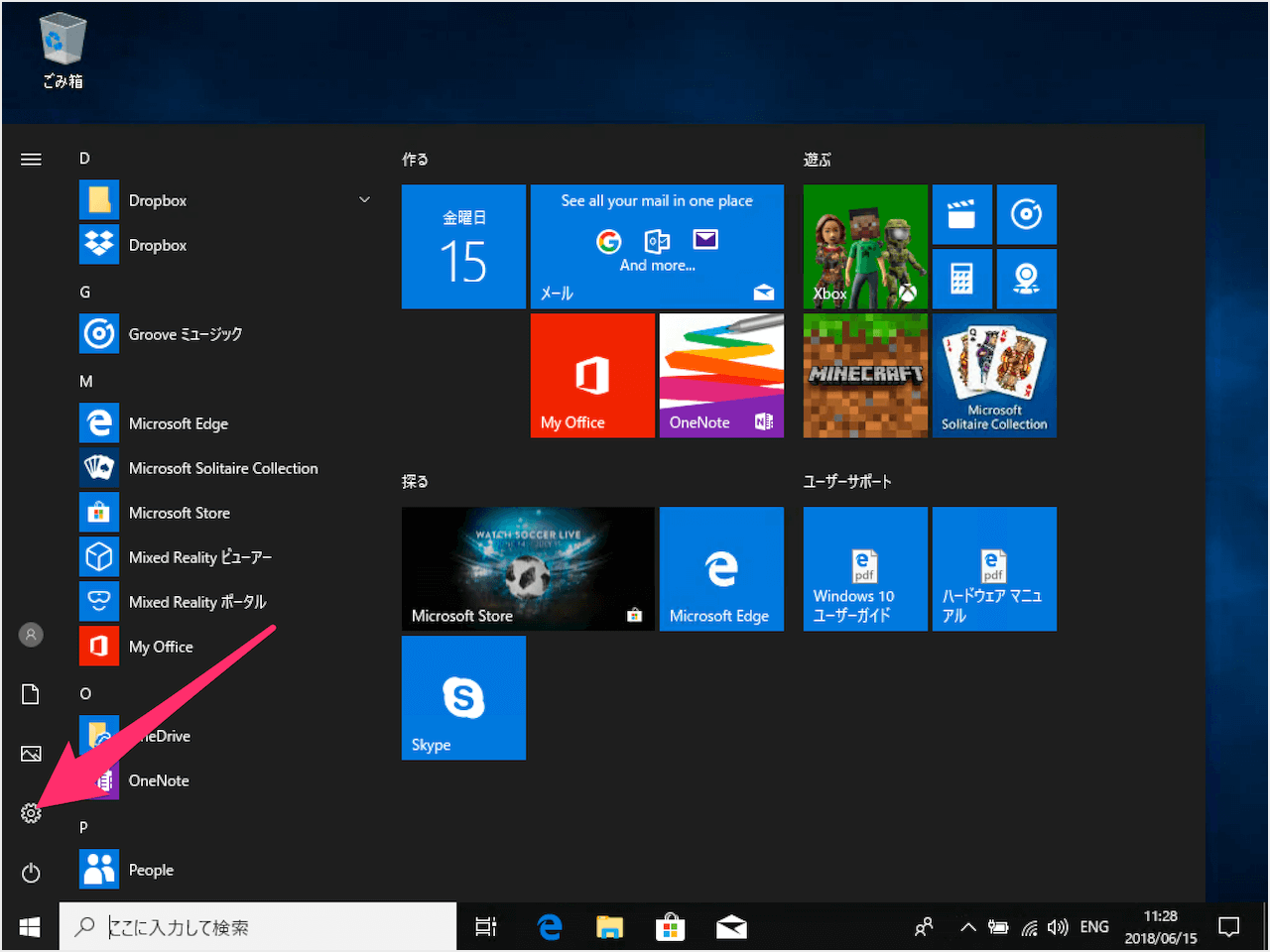This screenshot has width=1270, height=952.
Task: Click the user account avatar icon
Action: point(31,635)
